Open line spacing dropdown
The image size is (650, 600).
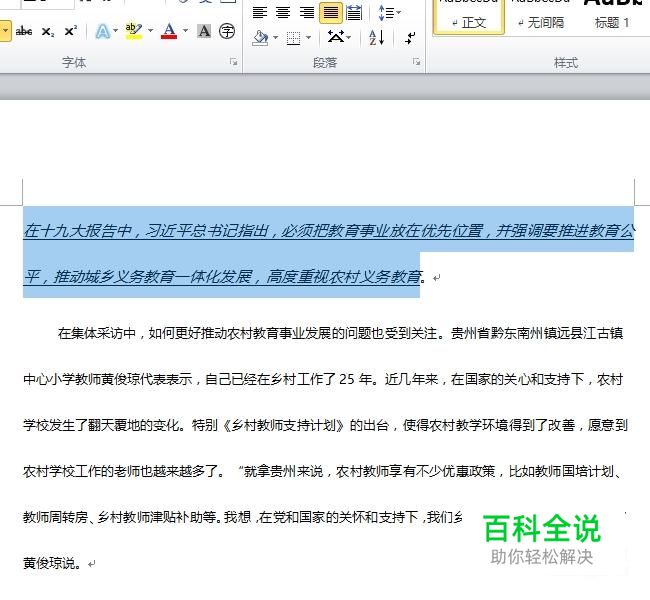click(x=389, y=12)
